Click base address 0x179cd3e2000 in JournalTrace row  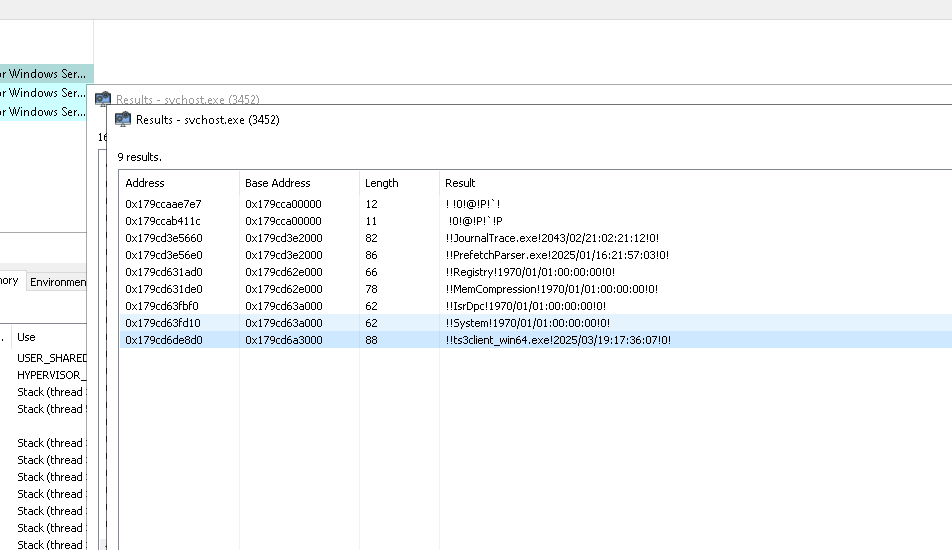(284, 238)
